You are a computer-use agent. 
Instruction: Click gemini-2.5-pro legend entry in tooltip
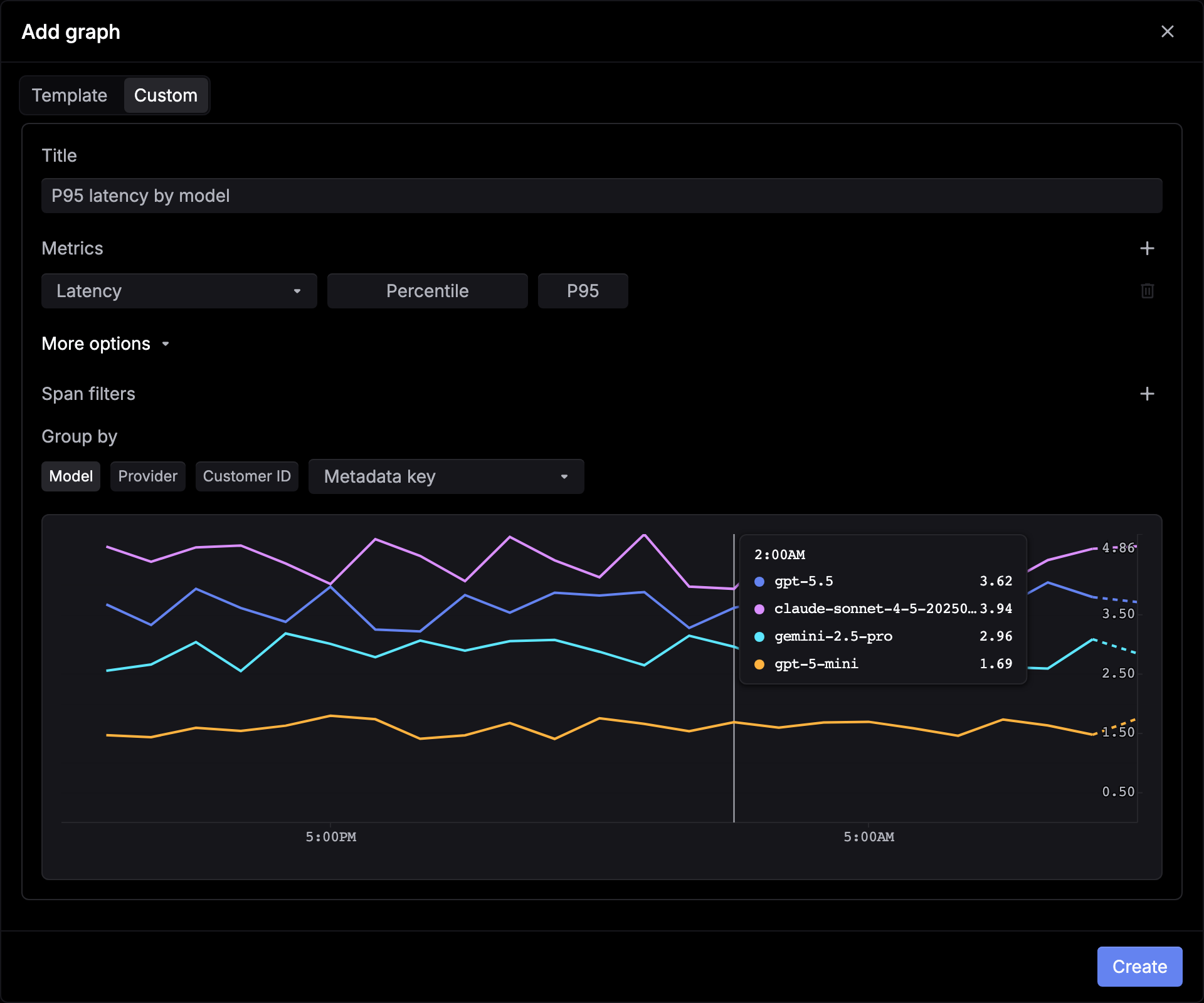point(883,636)
